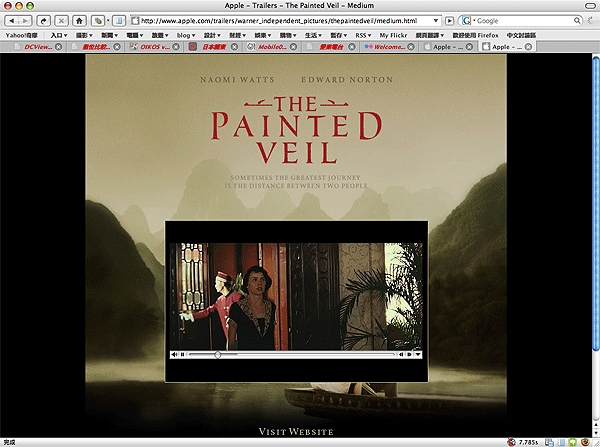The width and height of the screenshot is (600, 447).
Task: Reload the page with the Reload button
Action: [x=44, y=21]
